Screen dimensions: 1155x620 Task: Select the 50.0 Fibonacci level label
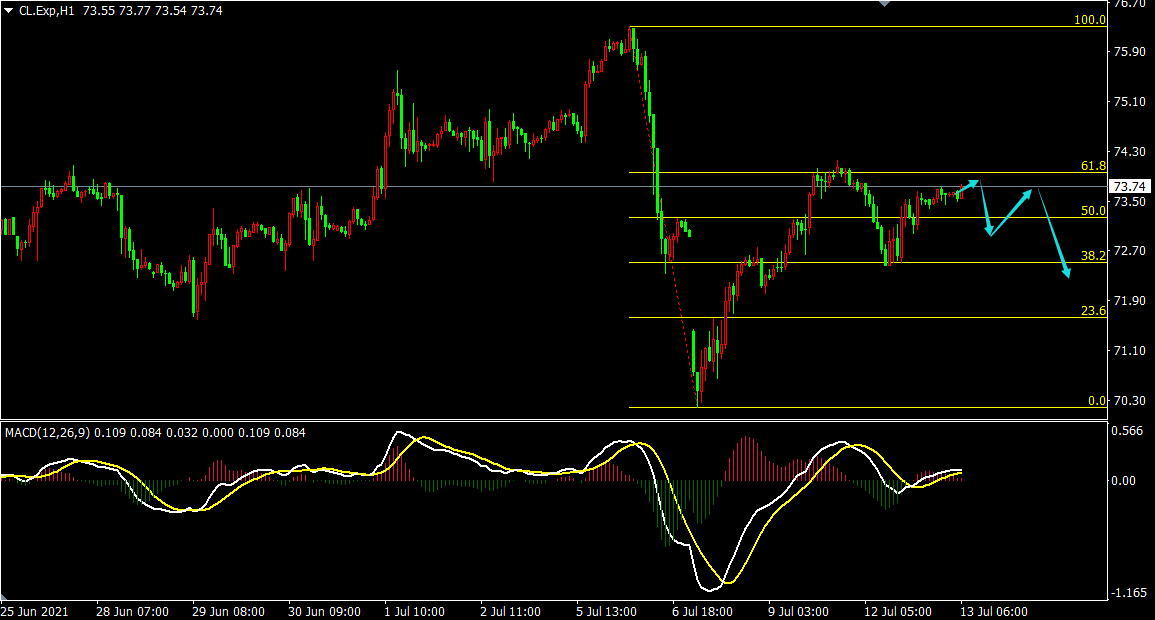(1093, 211)
